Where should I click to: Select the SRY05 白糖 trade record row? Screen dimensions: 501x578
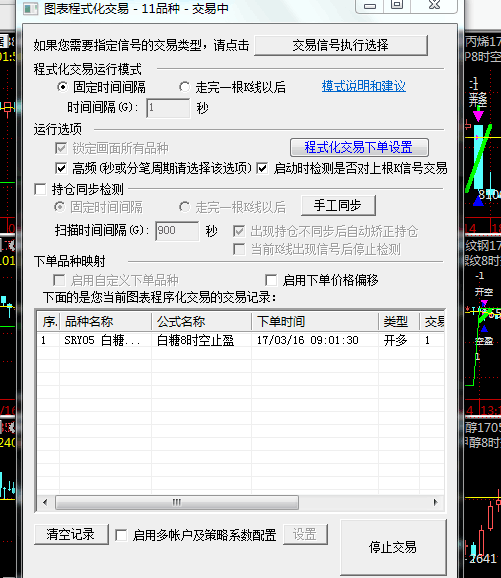coord(240,340)
